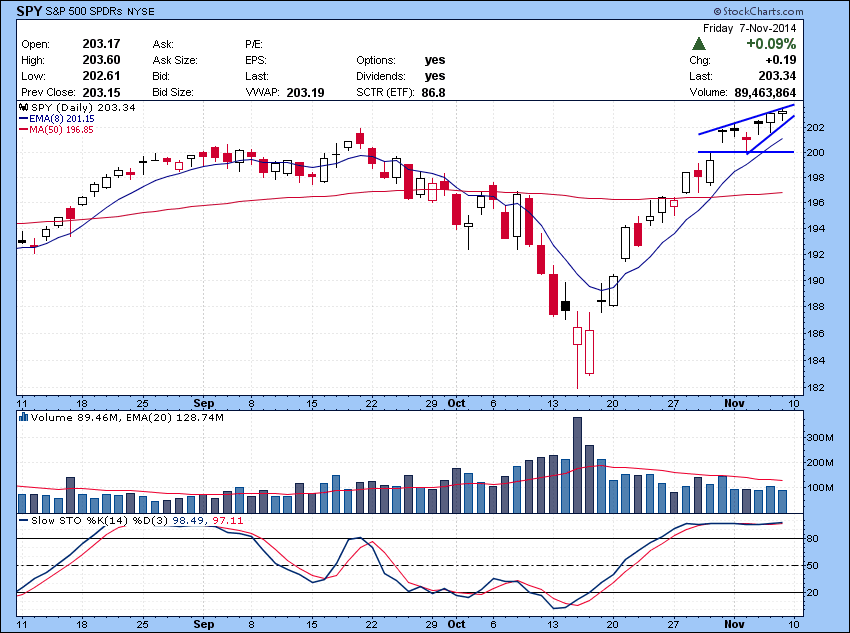
Task: Click the +0.09% percent change
Action: pyautogui.click(x=771, y=44)
